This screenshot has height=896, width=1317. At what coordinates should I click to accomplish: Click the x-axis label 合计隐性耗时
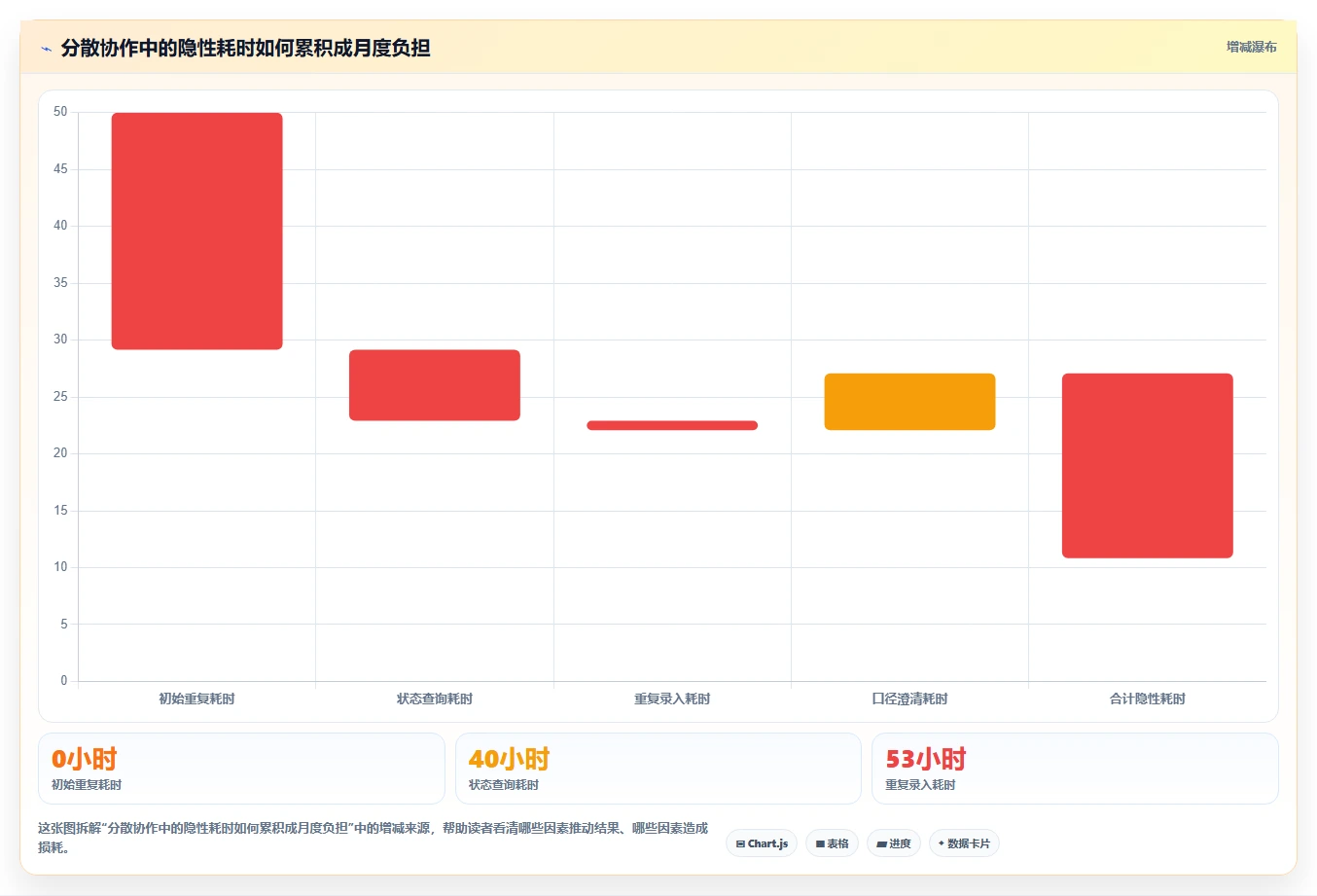pos(1148,699)
